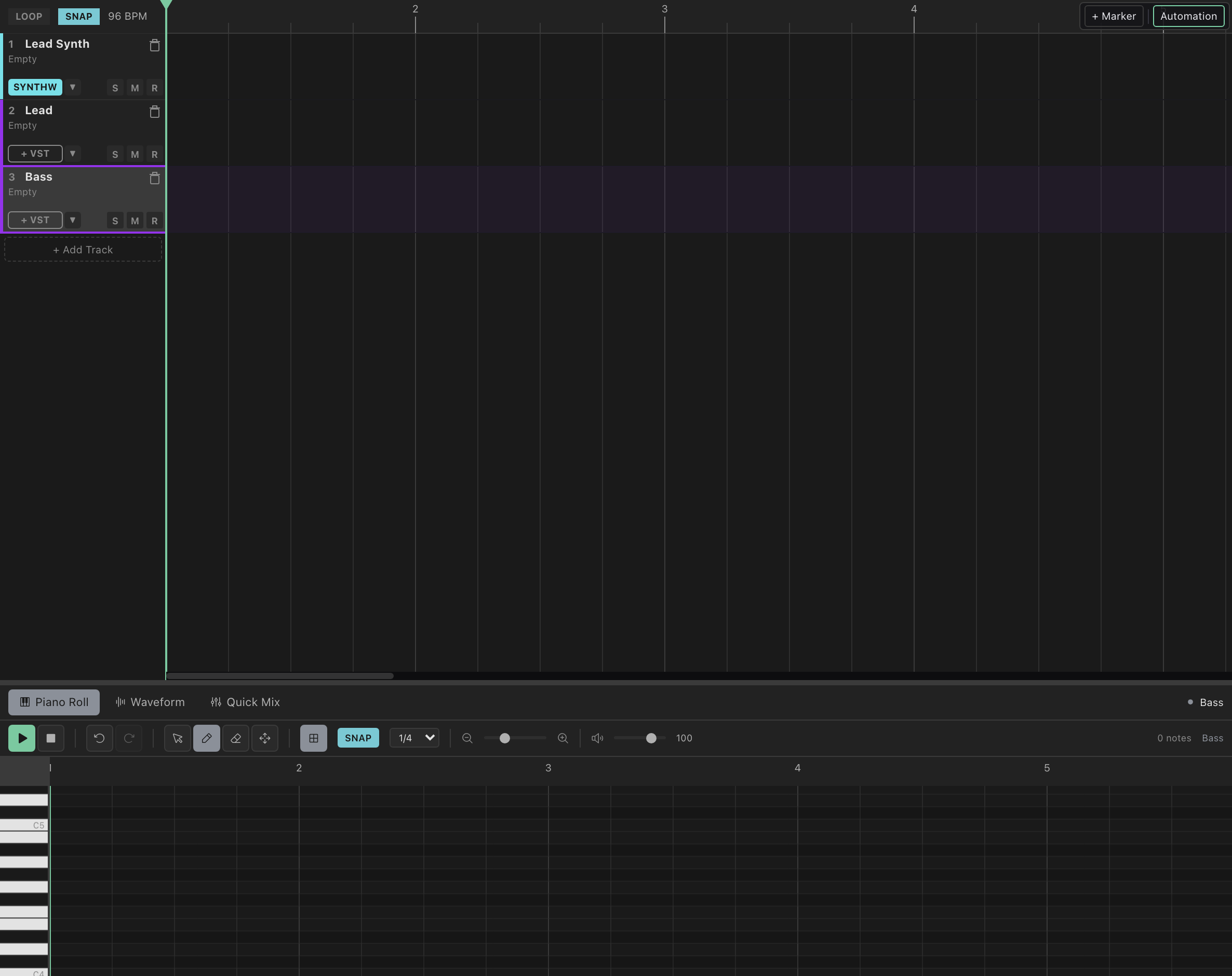Click the + Marker button
Screen dimensions: 1232x976
click(1114, 16)
